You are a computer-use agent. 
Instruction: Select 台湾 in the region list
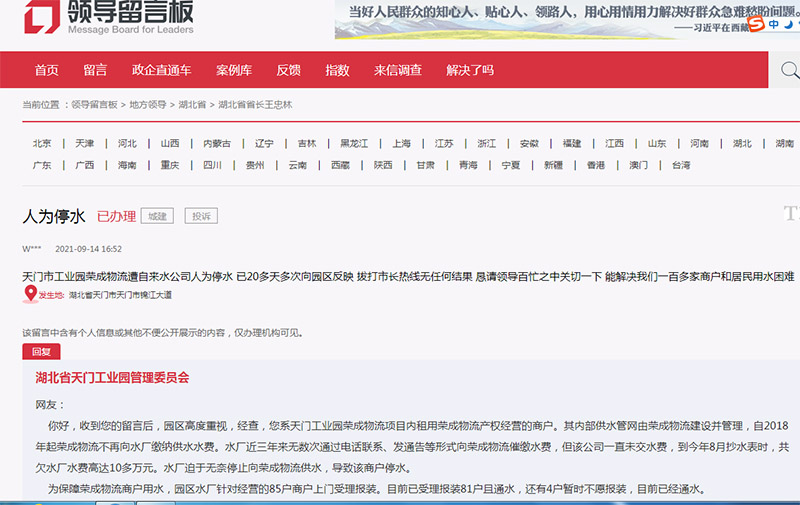pyautogui.click(x=680, y=165)
